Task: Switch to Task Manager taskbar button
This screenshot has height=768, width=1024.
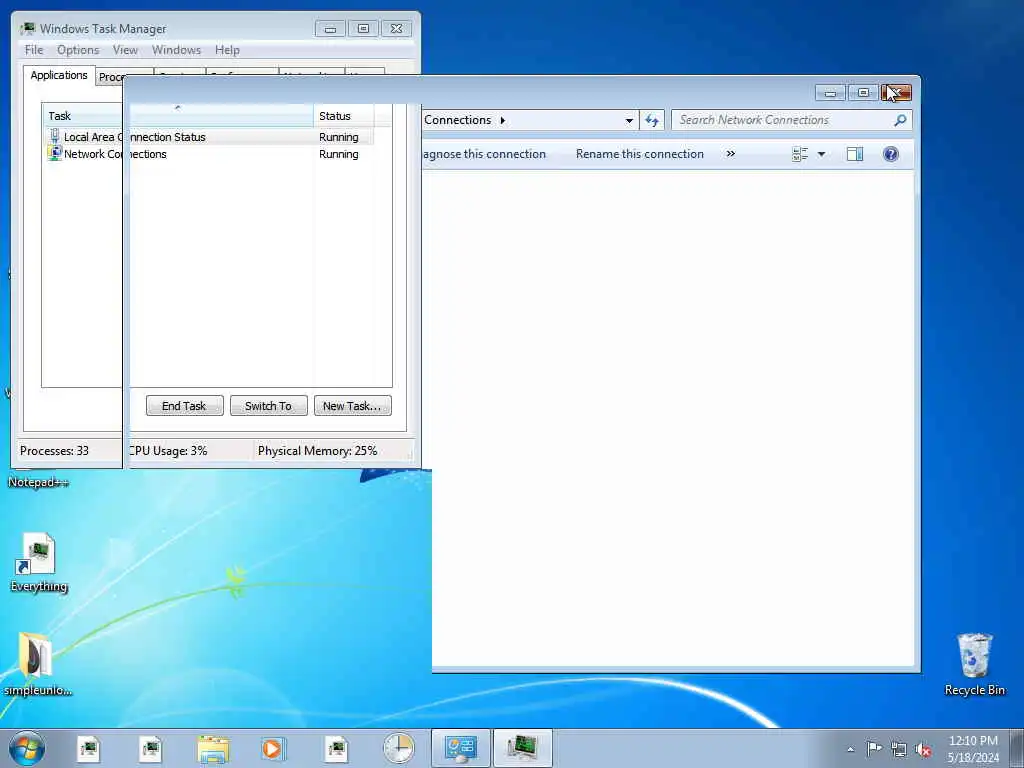Action: pyautogui.click(x=522, y=748)
